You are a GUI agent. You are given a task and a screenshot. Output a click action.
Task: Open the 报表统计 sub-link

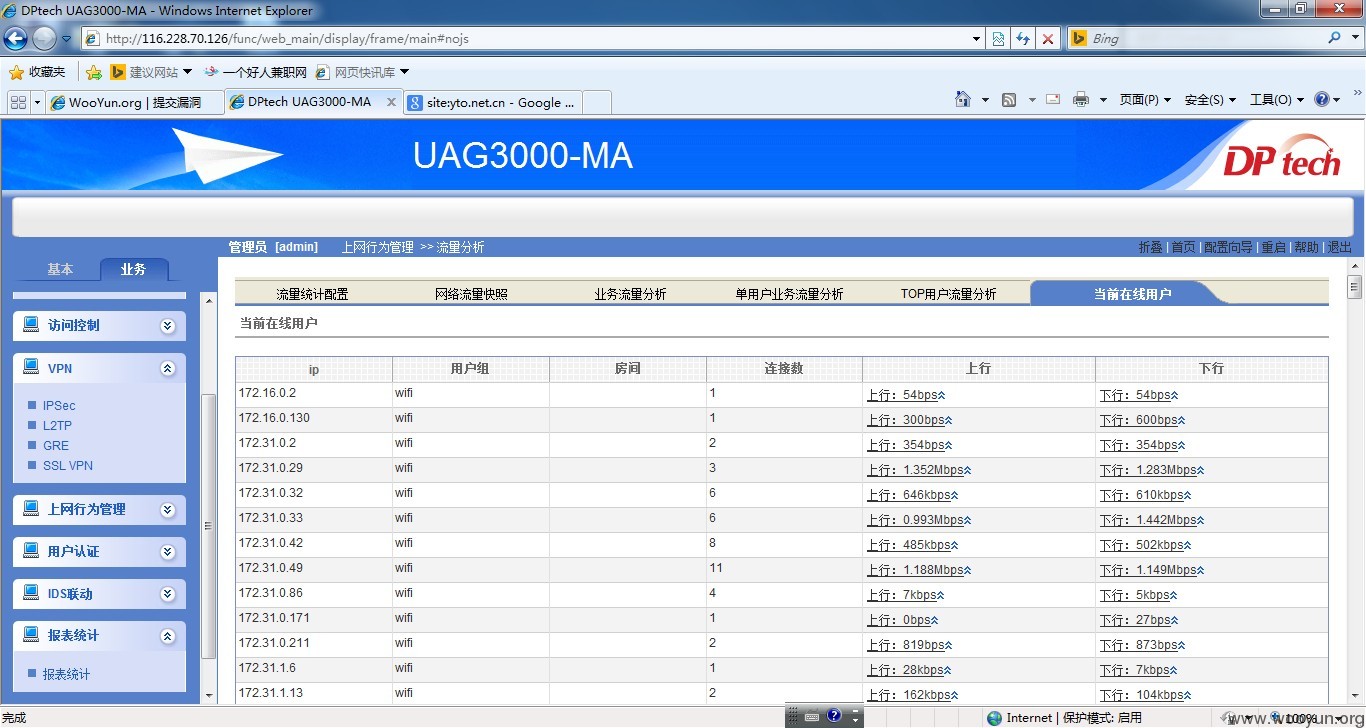tap(66, 675)
